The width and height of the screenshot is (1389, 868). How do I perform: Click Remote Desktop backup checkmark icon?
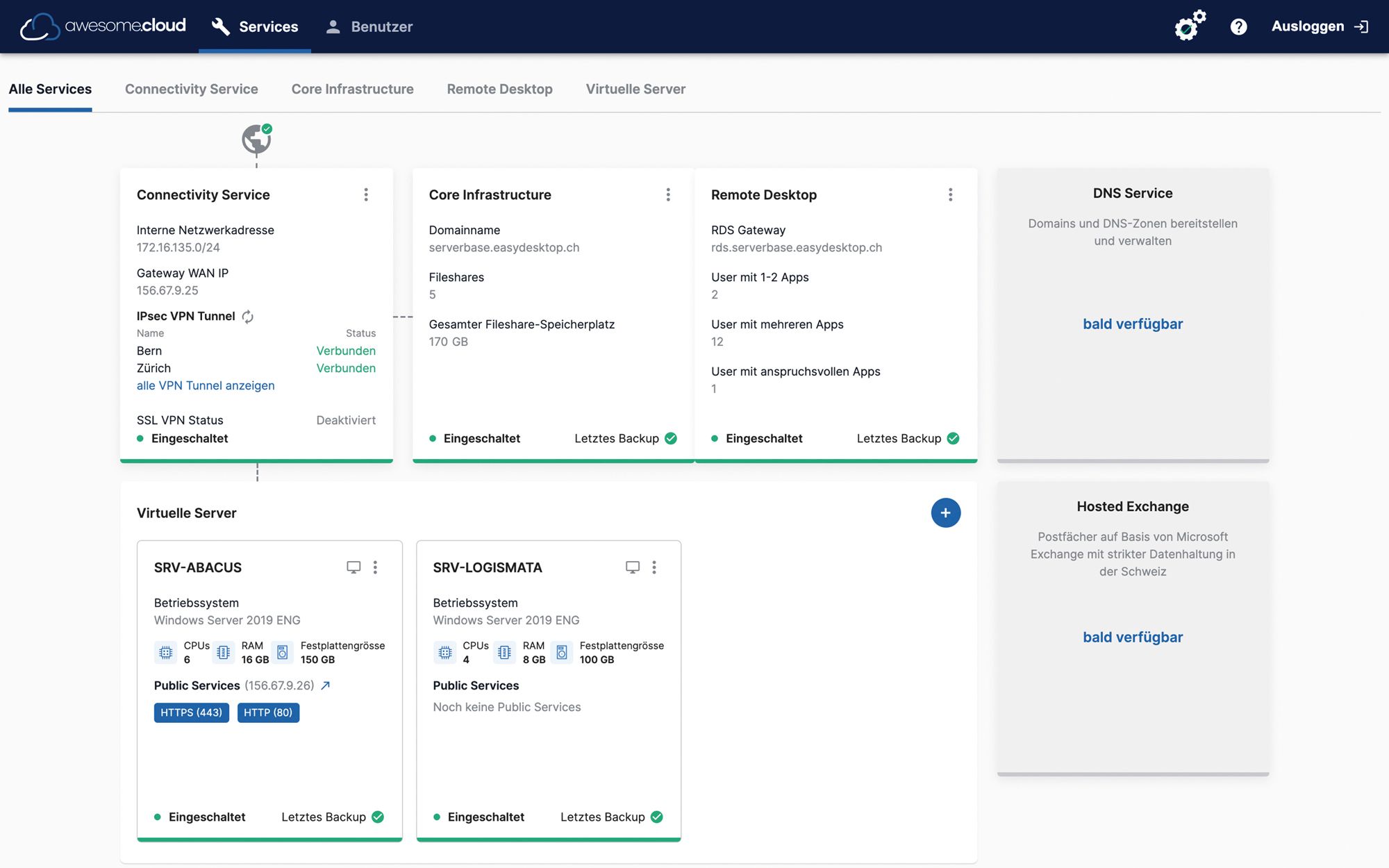pyautogui.click(x=953, y=438)
